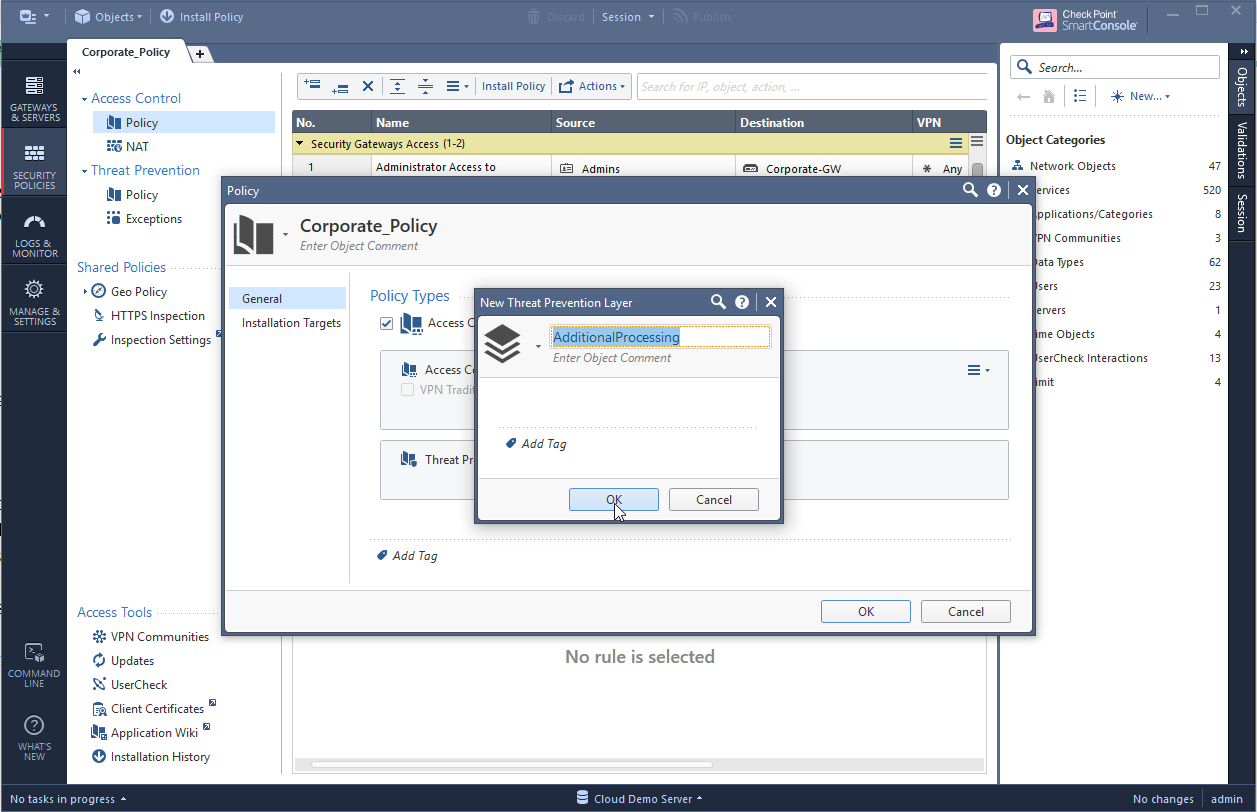Image resolution: width=1257 pixels, height=812 pixels.
Task: Collapse Threat Prevention tree section
Action: pyautogui.click(x=84, y=171)
